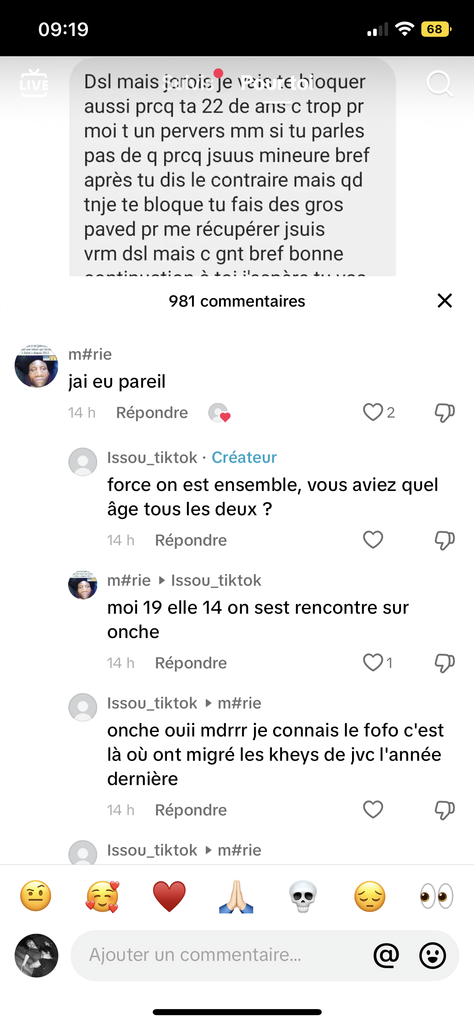474x1024 pixels.
Task: Tap the @ mention icon
Action: click(x=386, y=955)
